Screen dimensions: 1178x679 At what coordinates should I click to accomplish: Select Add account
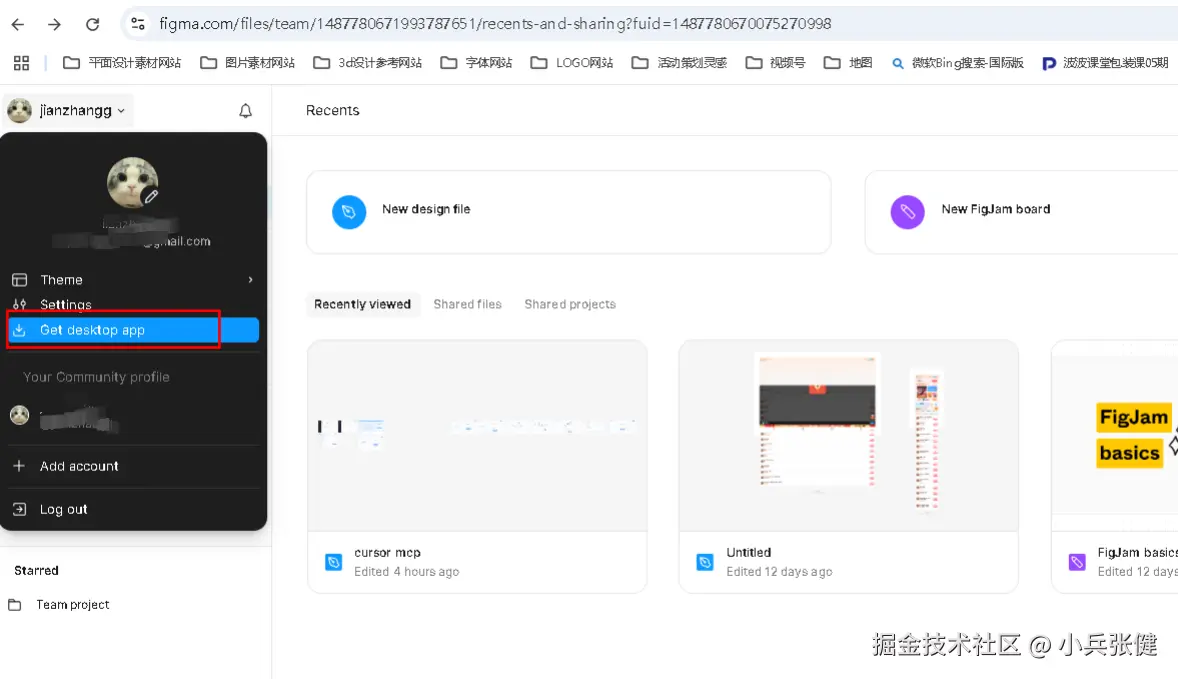pos(133,466)
